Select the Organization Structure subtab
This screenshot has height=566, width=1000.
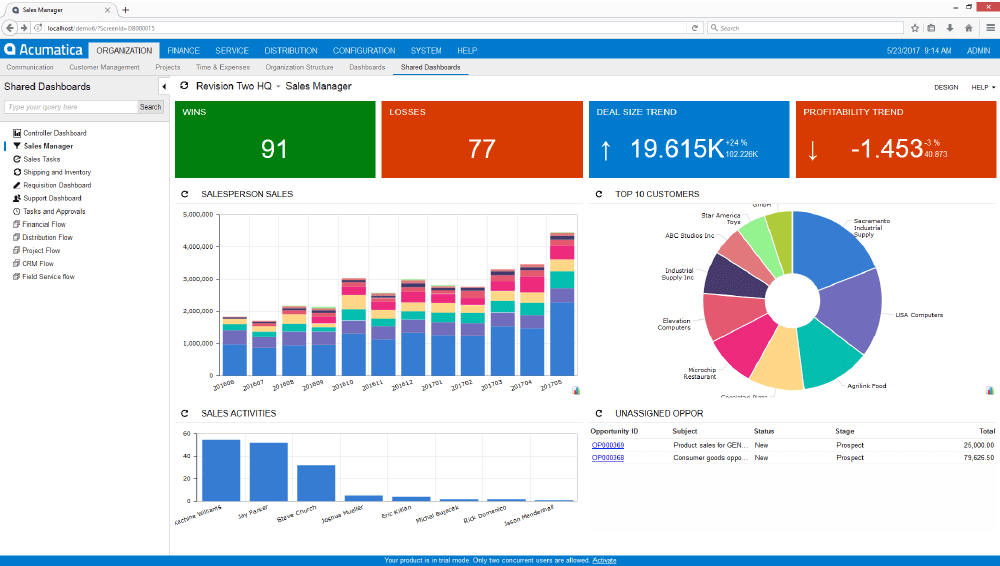pyautogui.click(x=299, y=67)
